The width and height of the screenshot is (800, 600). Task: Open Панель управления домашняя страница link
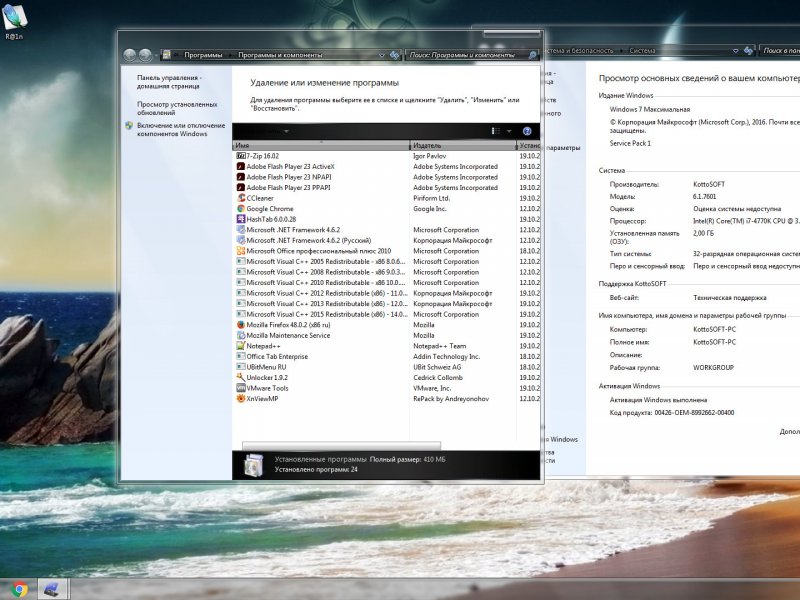click(169, 82)
